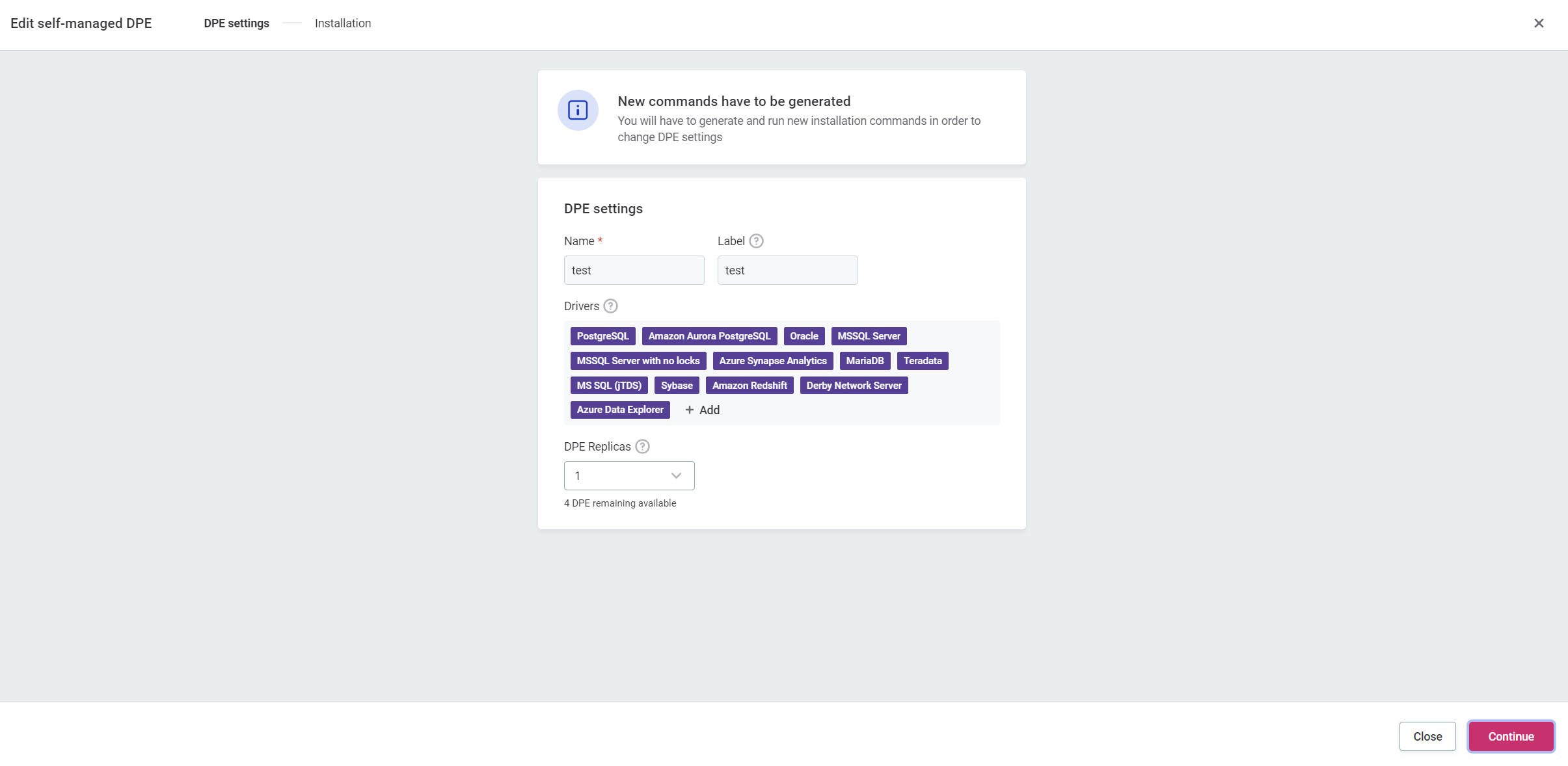Click the DPE Replicas help icon

(x=642, y=447)
